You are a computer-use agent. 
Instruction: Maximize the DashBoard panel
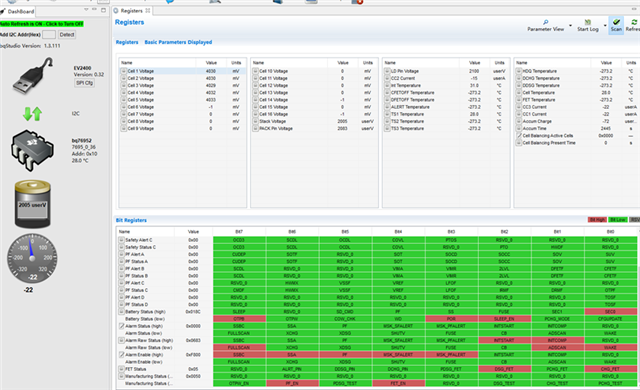coord(103,9)
